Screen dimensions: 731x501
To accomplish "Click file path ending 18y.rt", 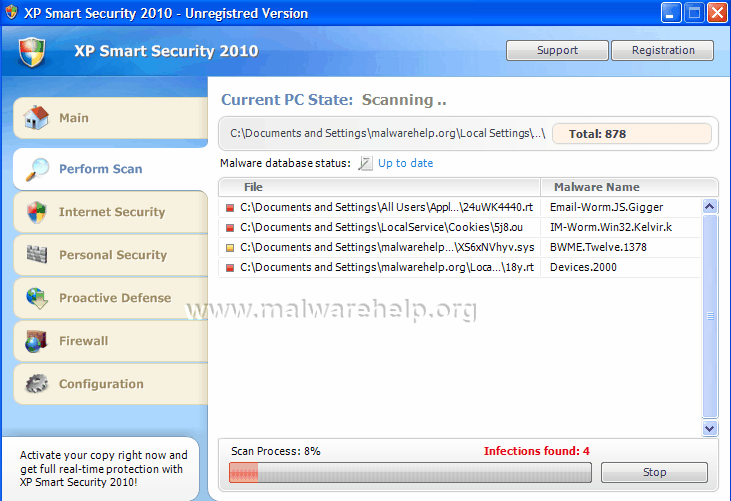I will click(x=387, y=268).
